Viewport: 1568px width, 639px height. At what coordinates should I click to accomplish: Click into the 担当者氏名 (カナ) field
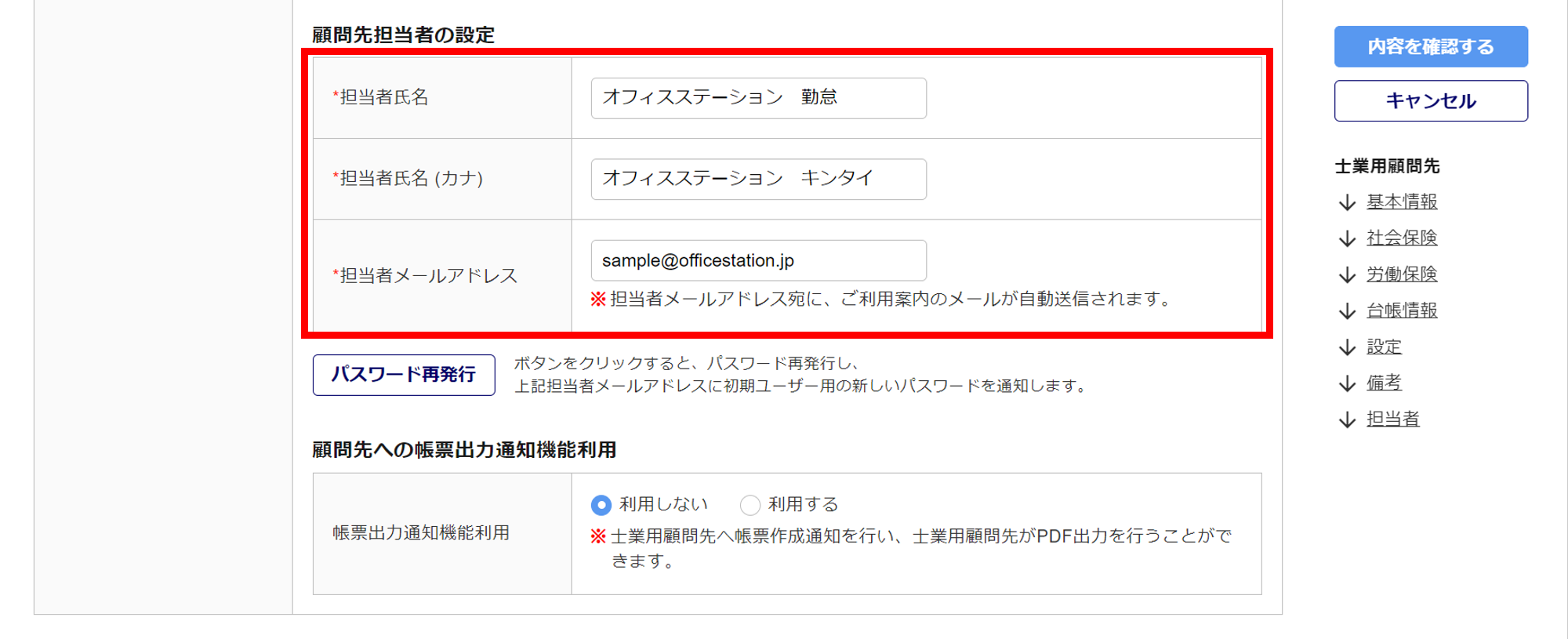click(x=758, y=179)
